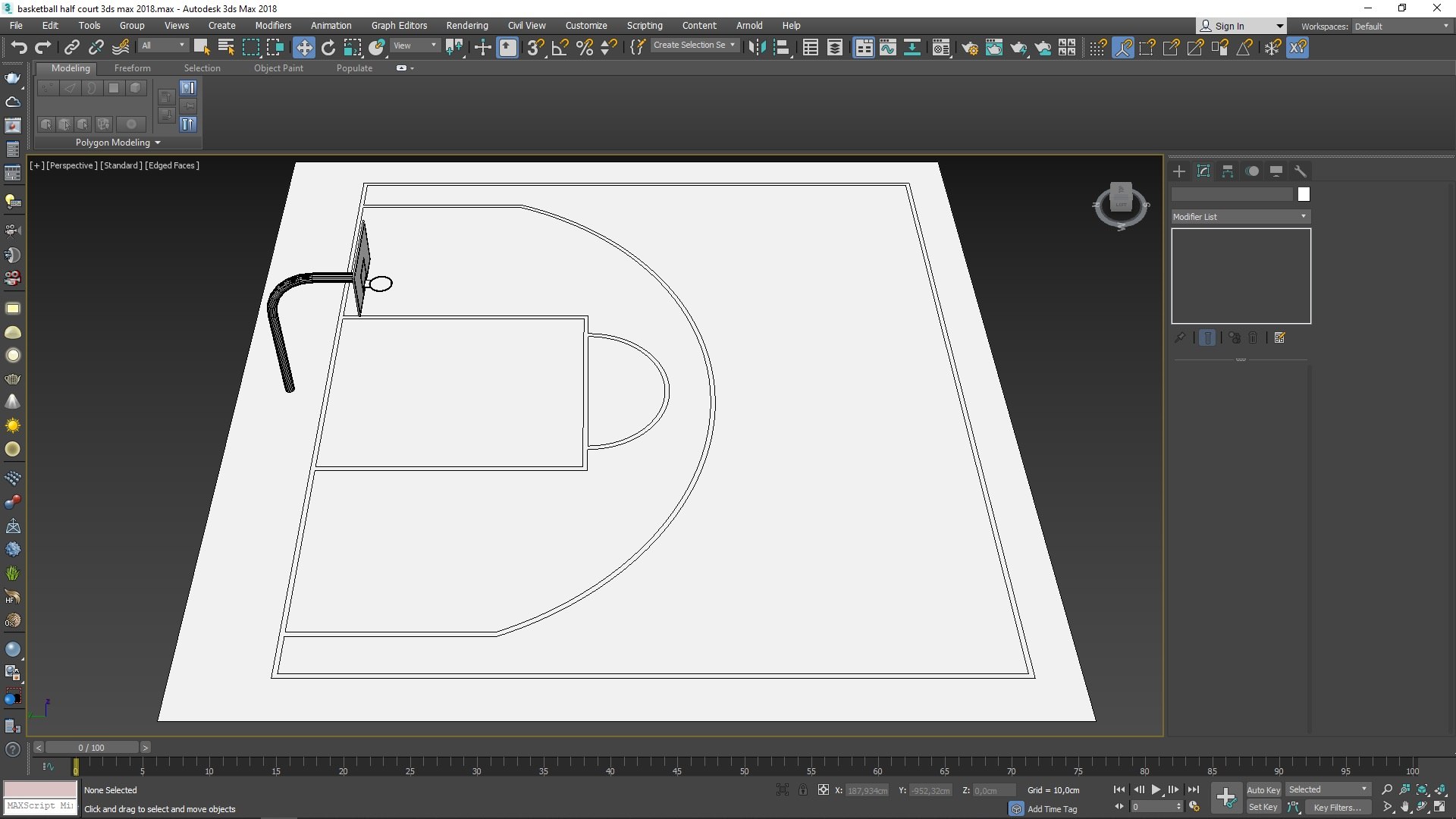Click the object color swatch
Screen dimensions: 1456x819
tap(1304, 194)
